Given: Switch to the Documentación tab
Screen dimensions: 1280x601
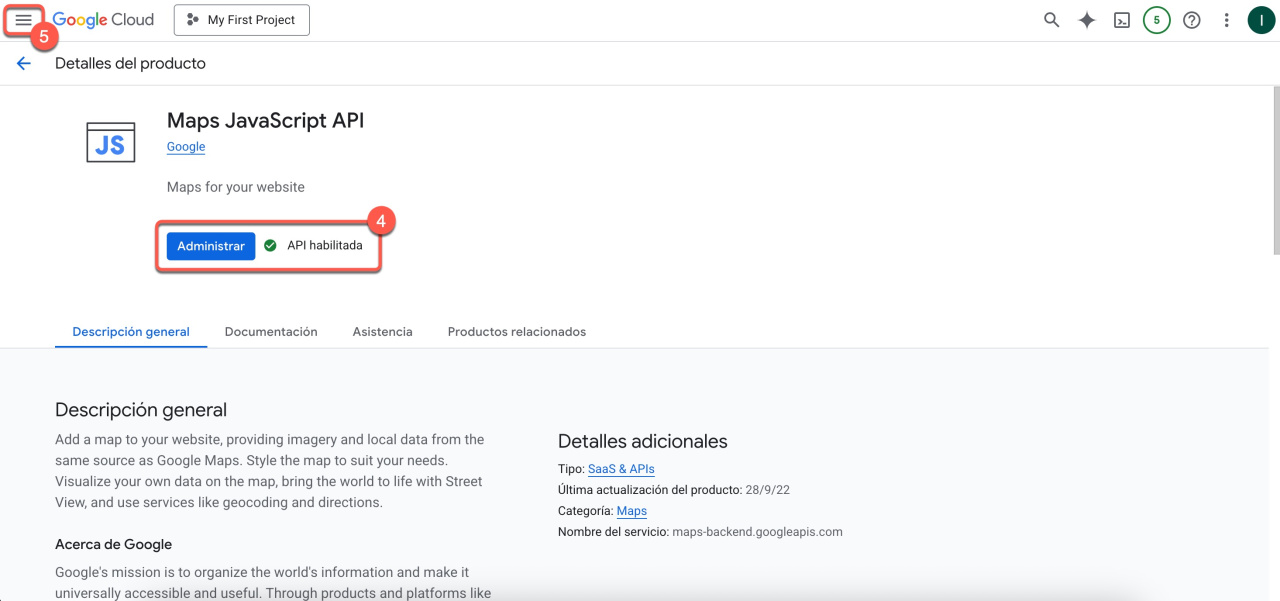Looking at the screenshot, I should (271, 332).
